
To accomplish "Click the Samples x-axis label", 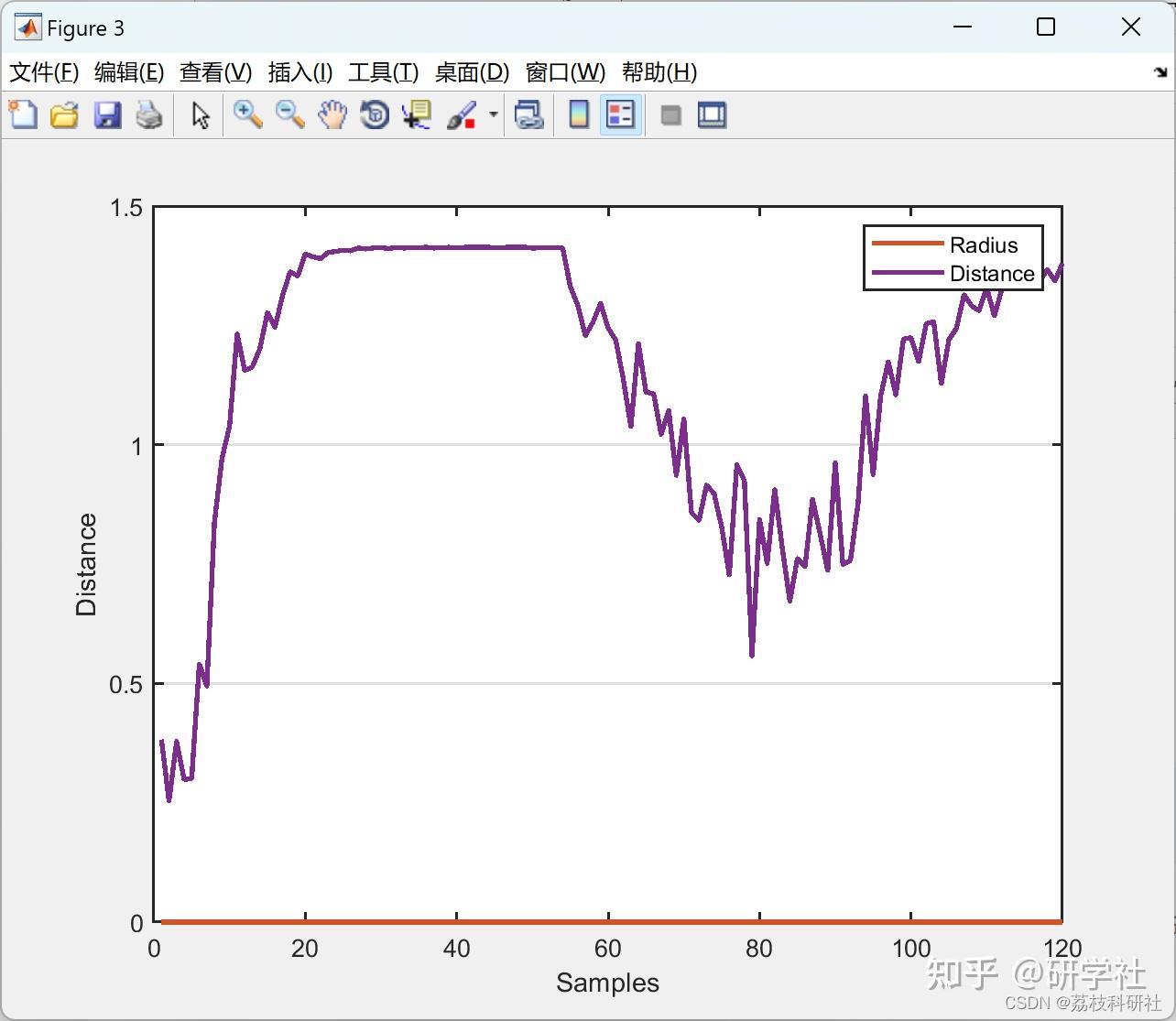I will tap(607, 983).
